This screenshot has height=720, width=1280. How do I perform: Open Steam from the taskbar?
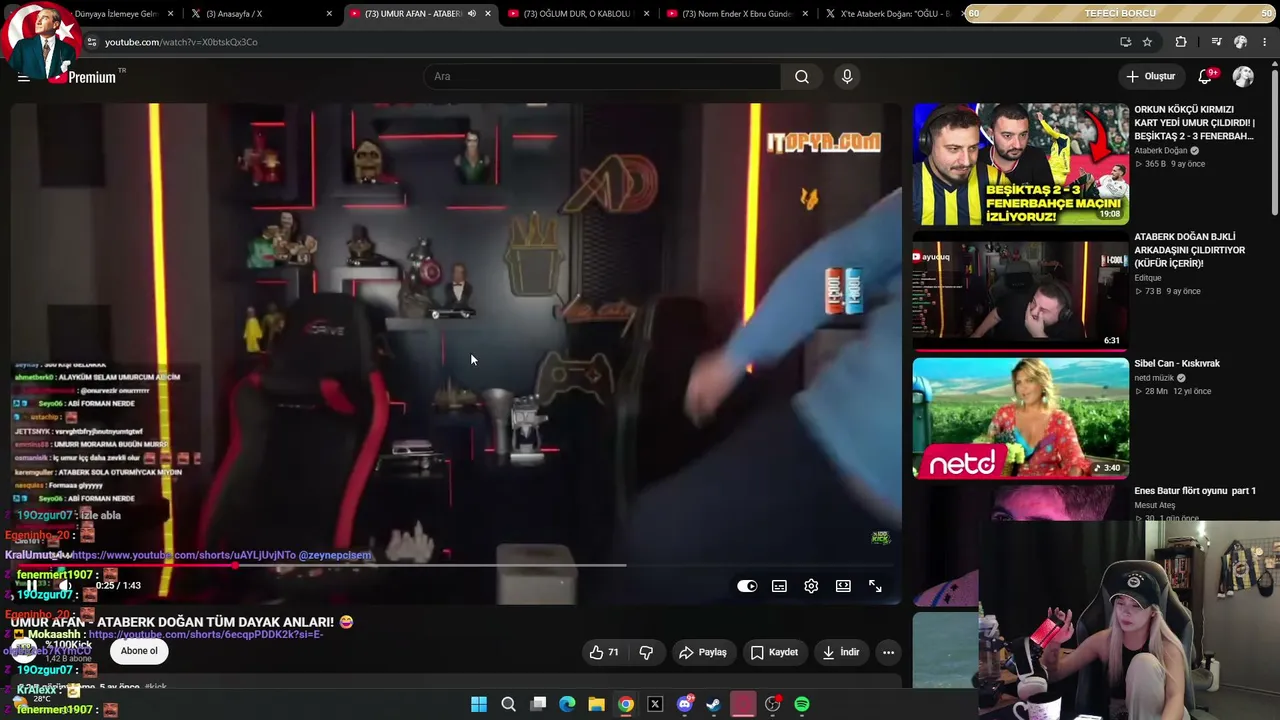pyautogui.click(x=713, y=705)
